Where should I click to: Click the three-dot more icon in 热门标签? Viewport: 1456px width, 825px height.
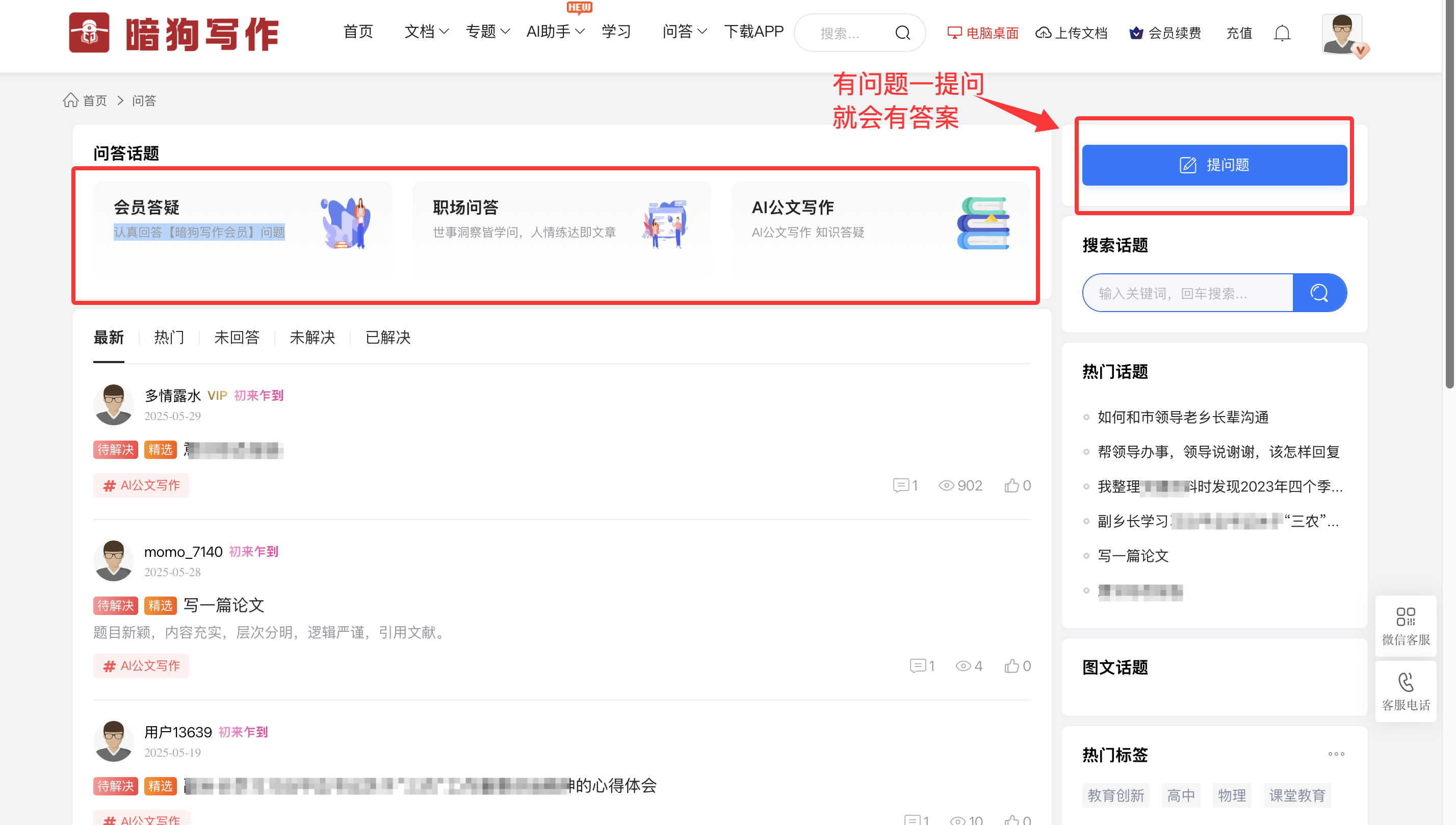click(1336, 754)
